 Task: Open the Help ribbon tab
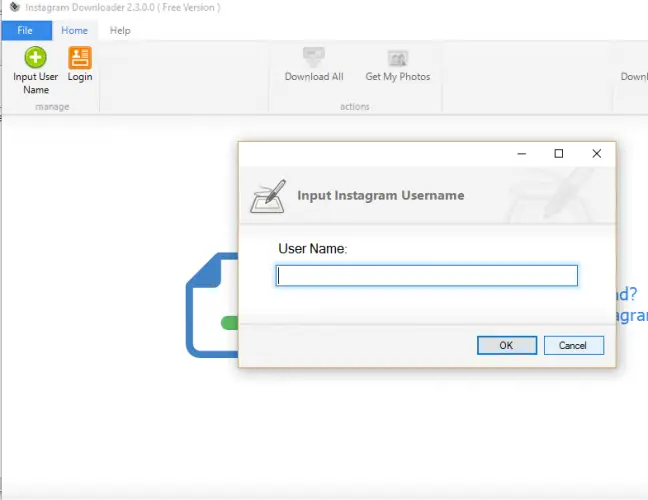click(120, 31)
